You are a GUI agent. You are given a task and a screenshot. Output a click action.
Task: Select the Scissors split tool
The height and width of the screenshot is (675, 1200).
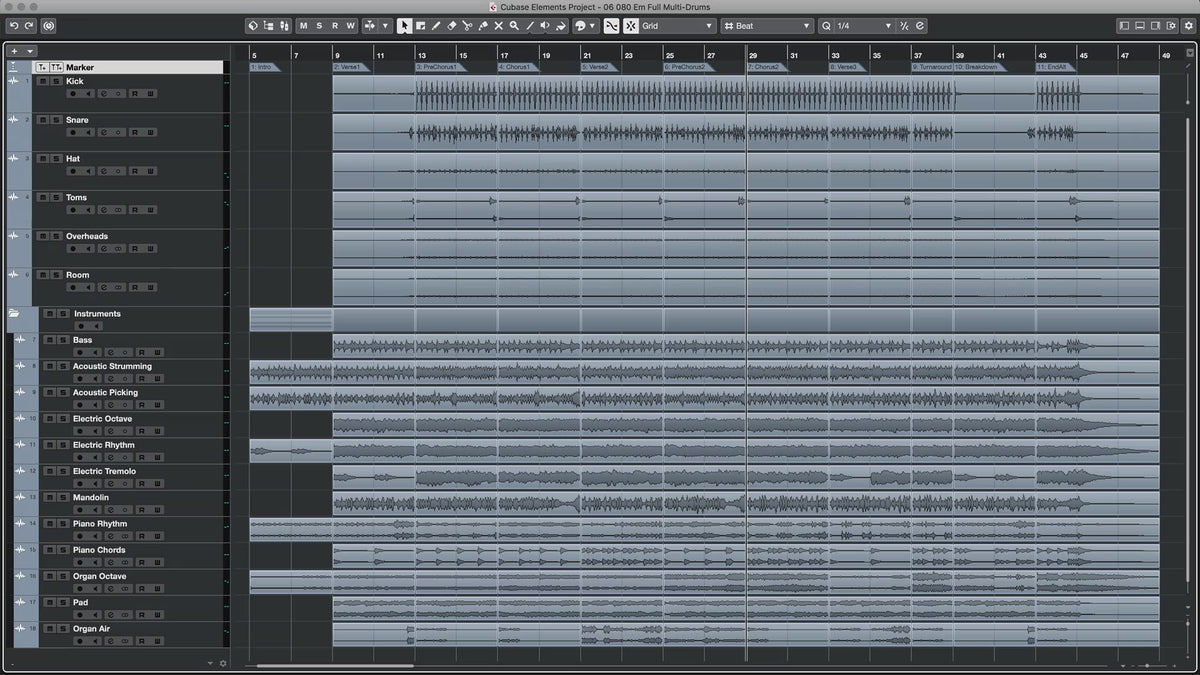coord(467,26)
